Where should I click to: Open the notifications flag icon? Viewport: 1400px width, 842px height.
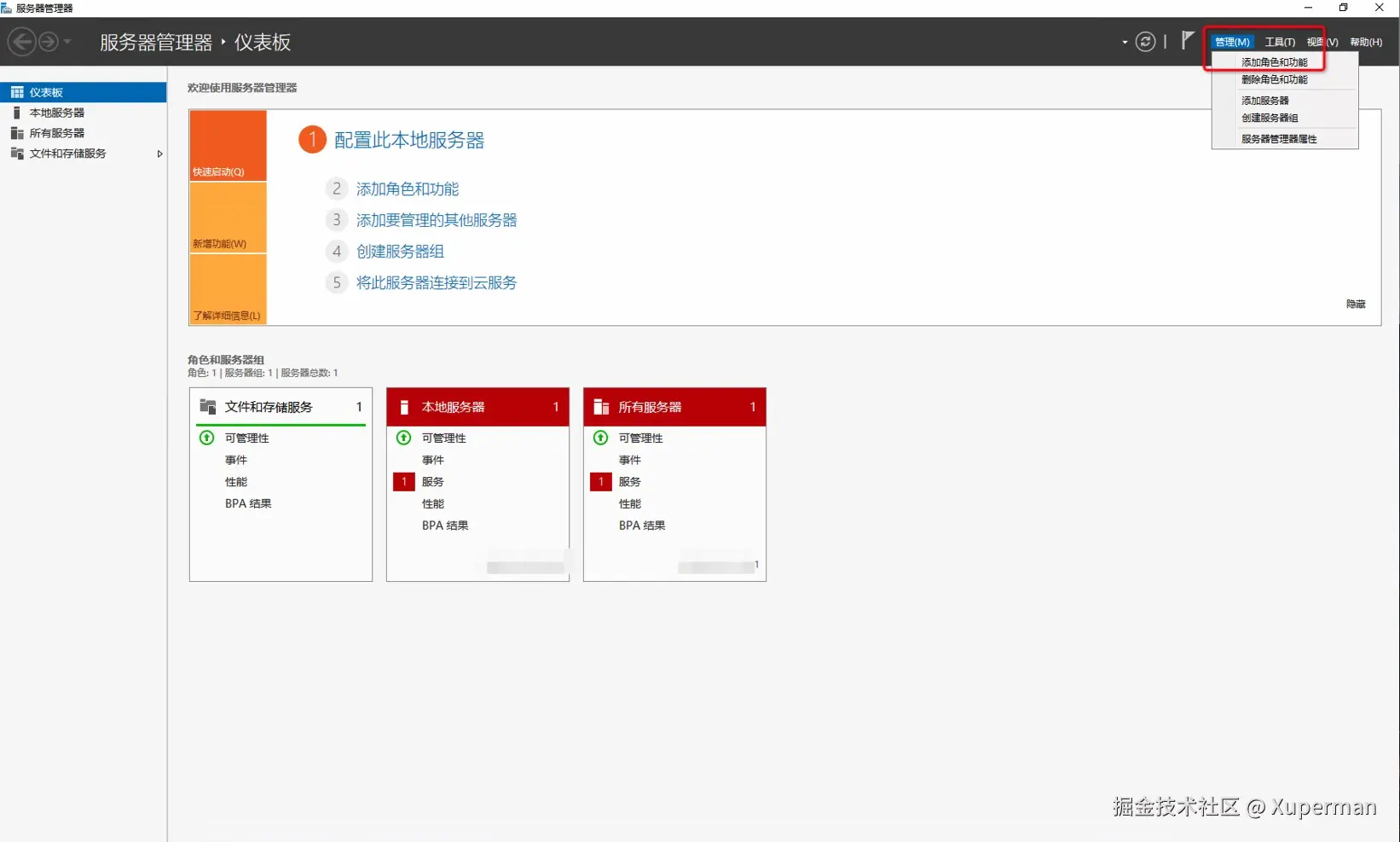pyautogui.click(x=1187, y=40)
